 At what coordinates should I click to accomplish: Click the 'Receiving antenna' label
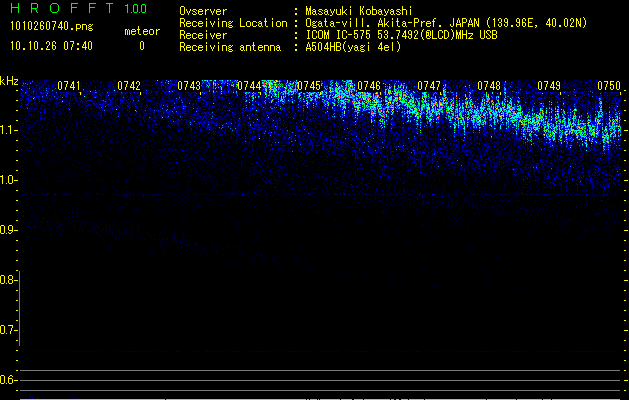click(230, 47)
